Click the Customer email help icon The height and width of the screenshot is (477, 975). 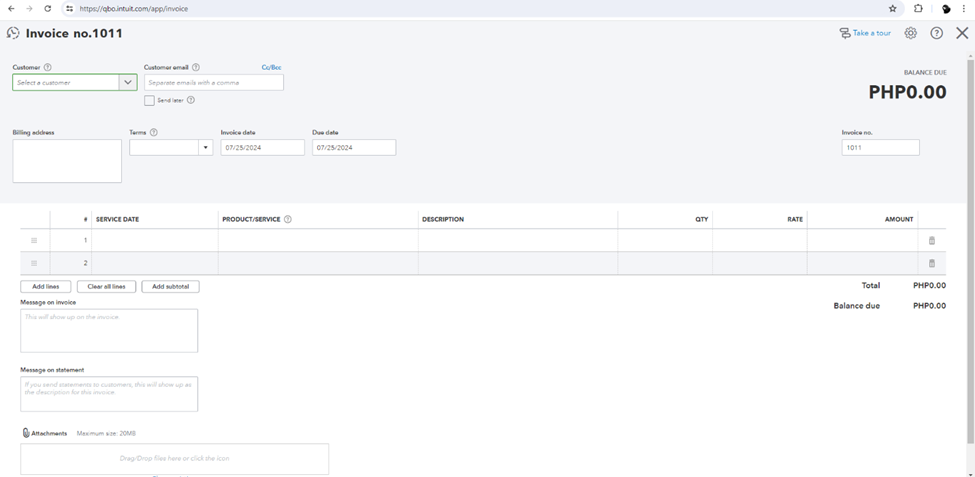(196, 67)
